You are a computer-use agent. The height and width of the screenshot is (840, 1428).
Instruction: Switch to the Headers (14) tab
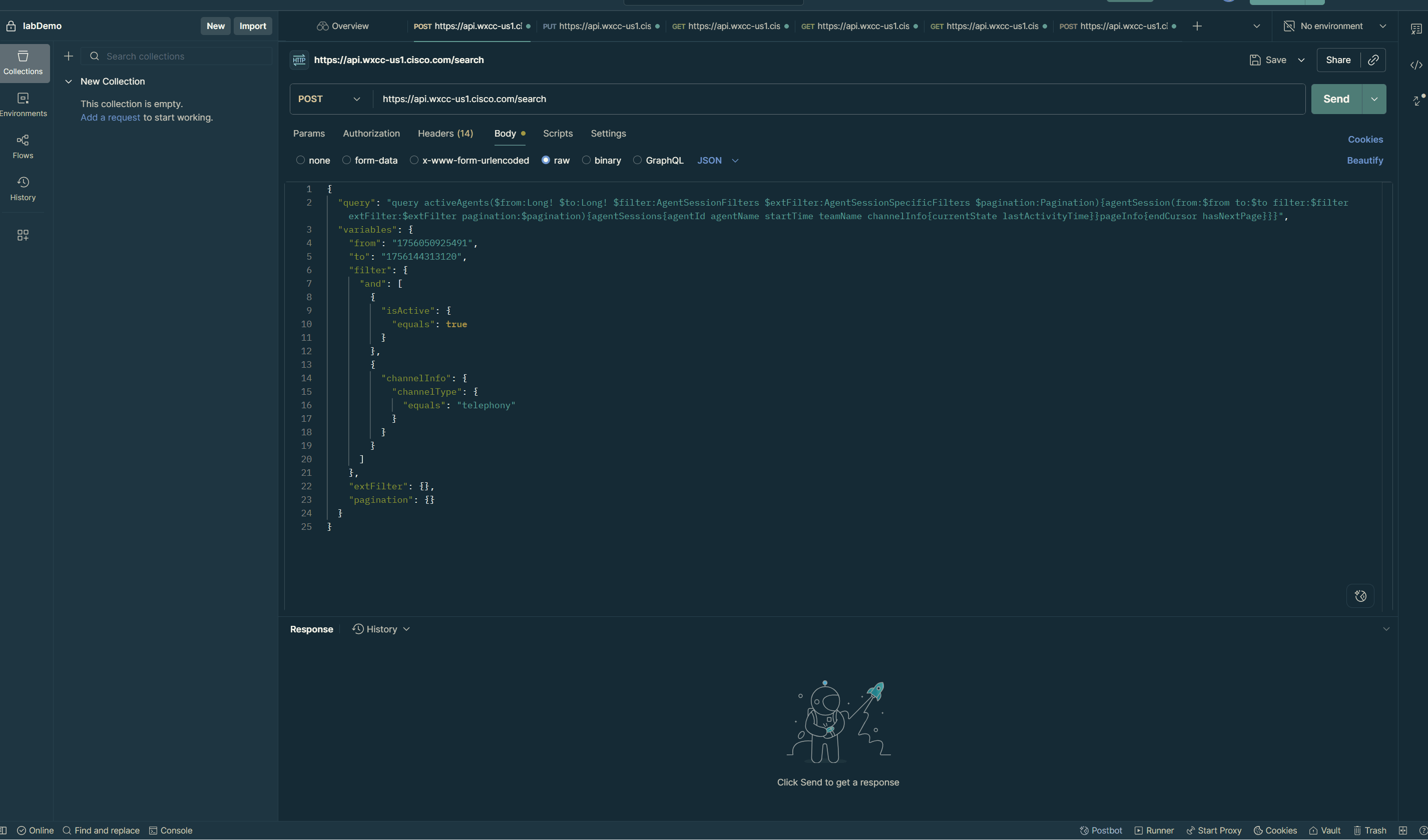(x=445, y=134)
